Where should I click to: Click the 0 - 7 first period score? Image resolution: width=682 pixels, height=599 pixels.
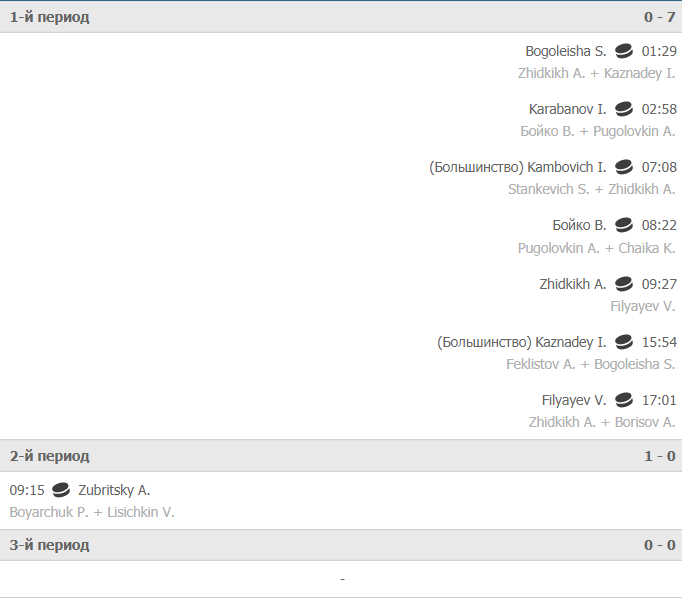point(660,17)
